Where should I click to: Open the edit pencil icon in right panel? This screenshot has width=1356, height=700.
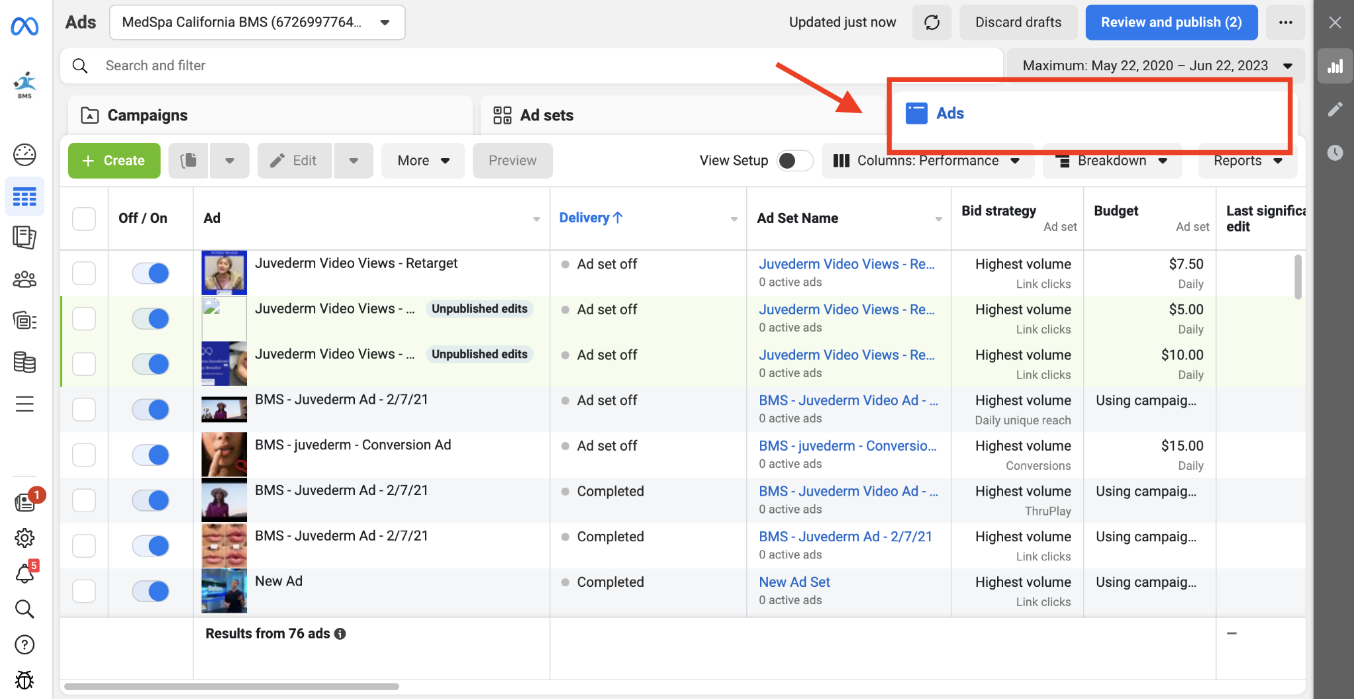(1335, 109)
